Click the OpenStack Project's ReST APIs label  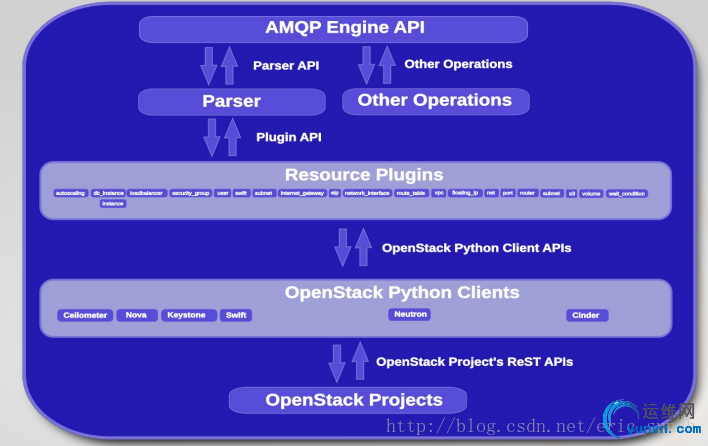pyautogui.click(x=475, y=362)
